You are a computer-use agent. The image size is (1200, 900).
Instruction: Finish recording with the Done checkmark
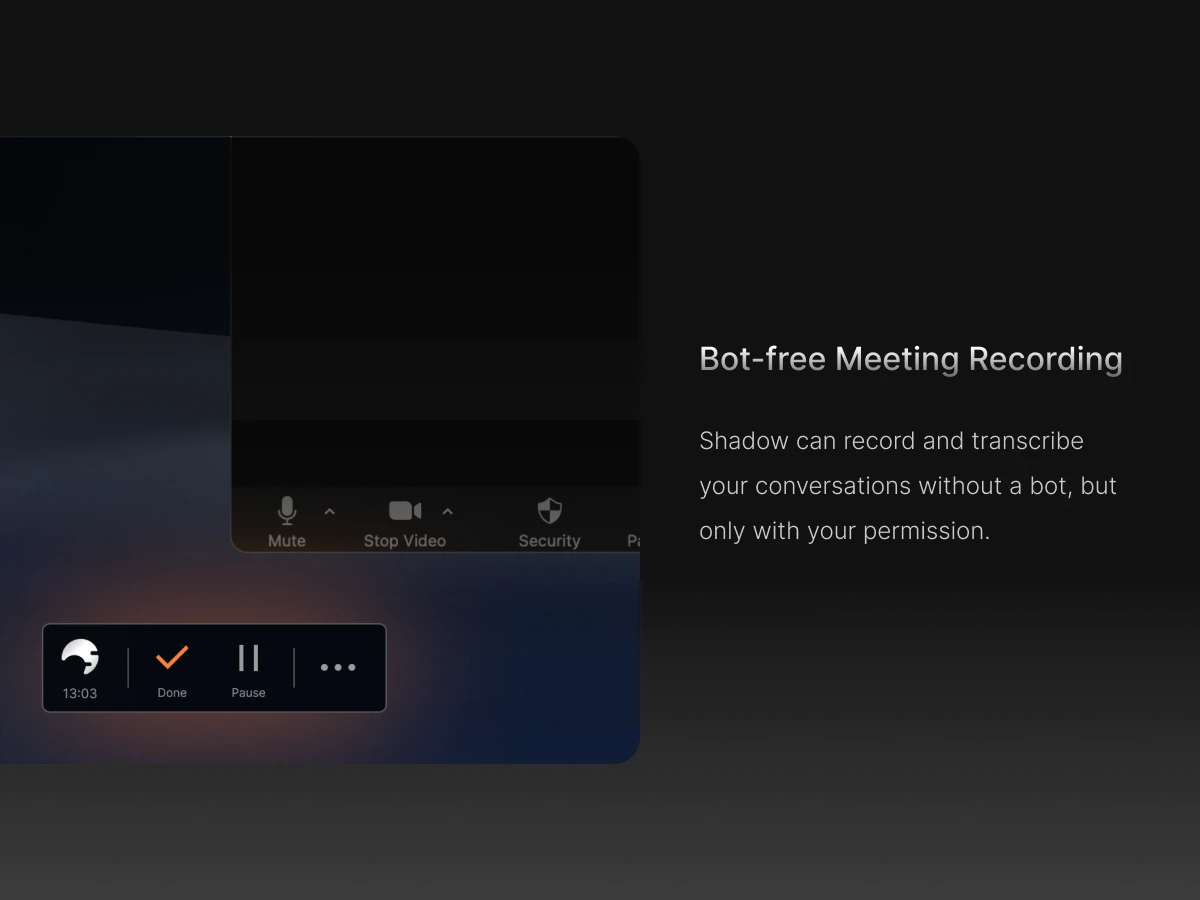coord(172,670)
